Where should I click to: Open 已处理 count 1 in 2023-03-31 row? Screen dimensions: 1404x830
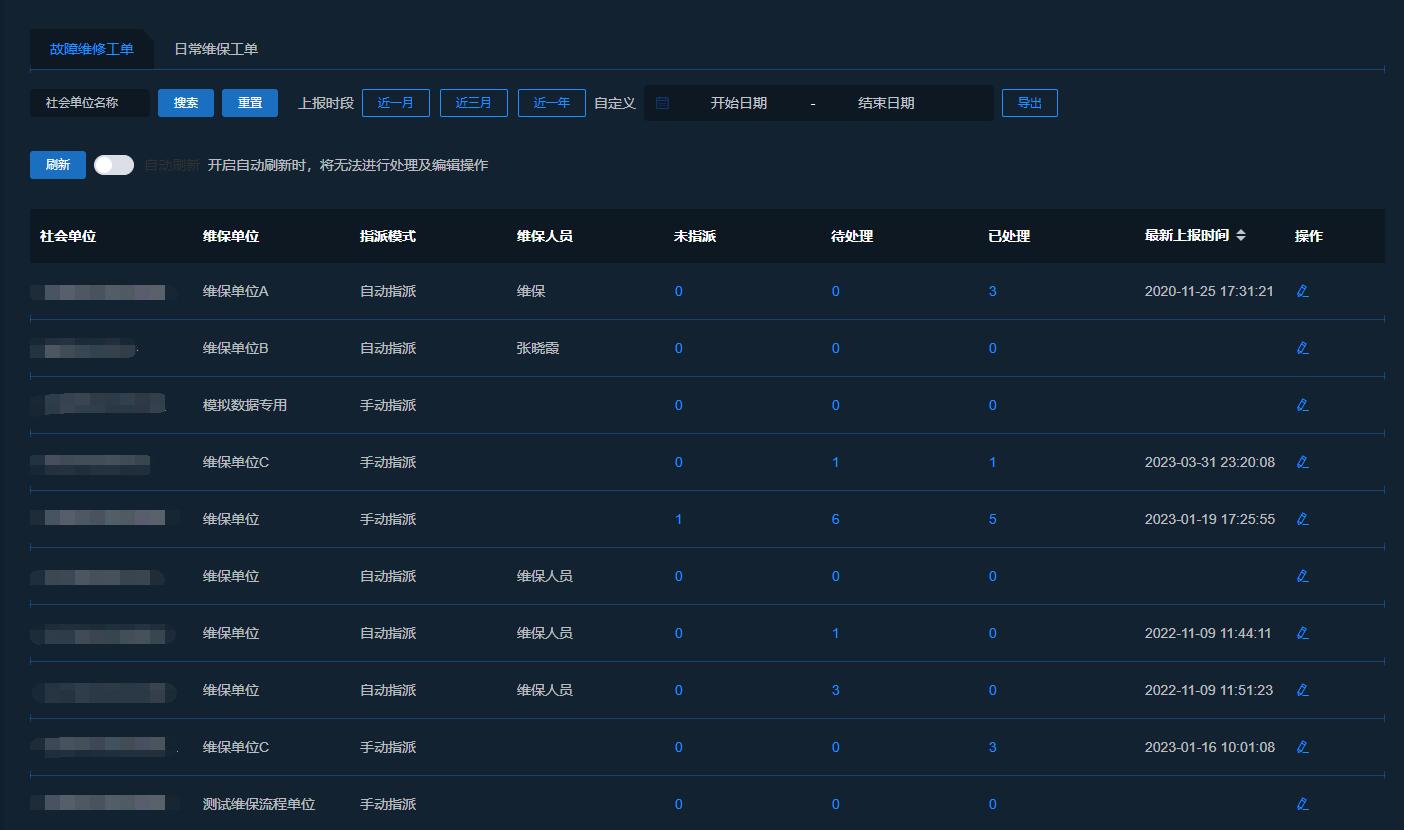point(992,462)
